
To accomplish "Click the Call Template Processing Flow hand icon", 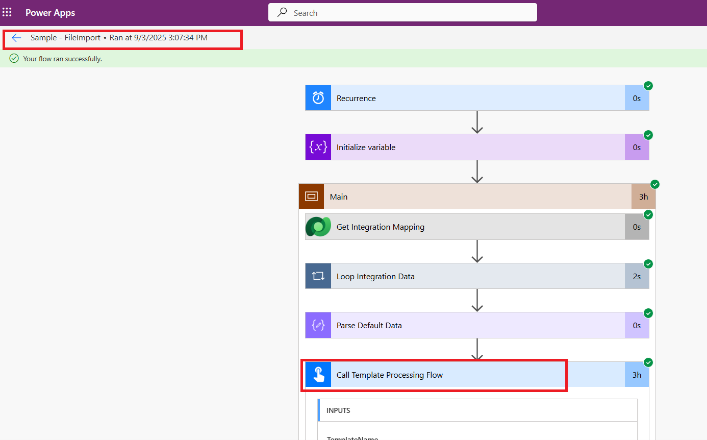I will (317, 375).
